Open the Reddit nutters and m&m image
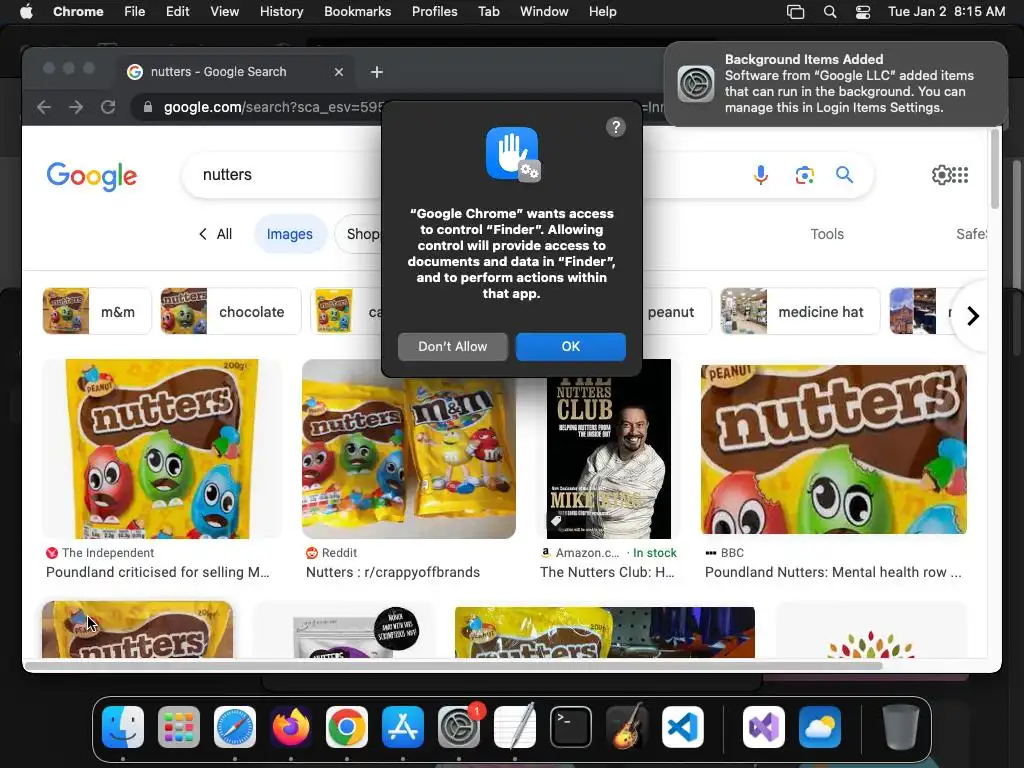Viewport: 1024px width, 768px height. pos(409,449)
